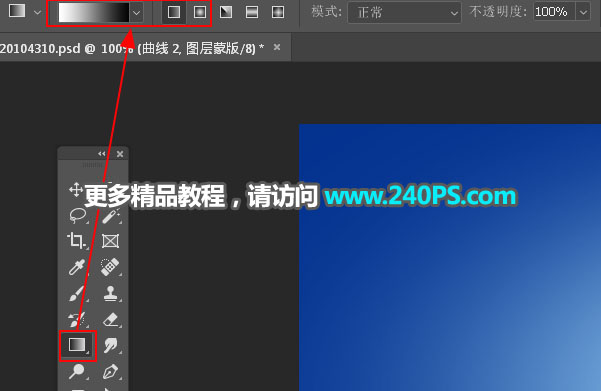Screen dimensions: 601x391
Task: Select the Spot Healing Brush tool
Action: [110, 267]
